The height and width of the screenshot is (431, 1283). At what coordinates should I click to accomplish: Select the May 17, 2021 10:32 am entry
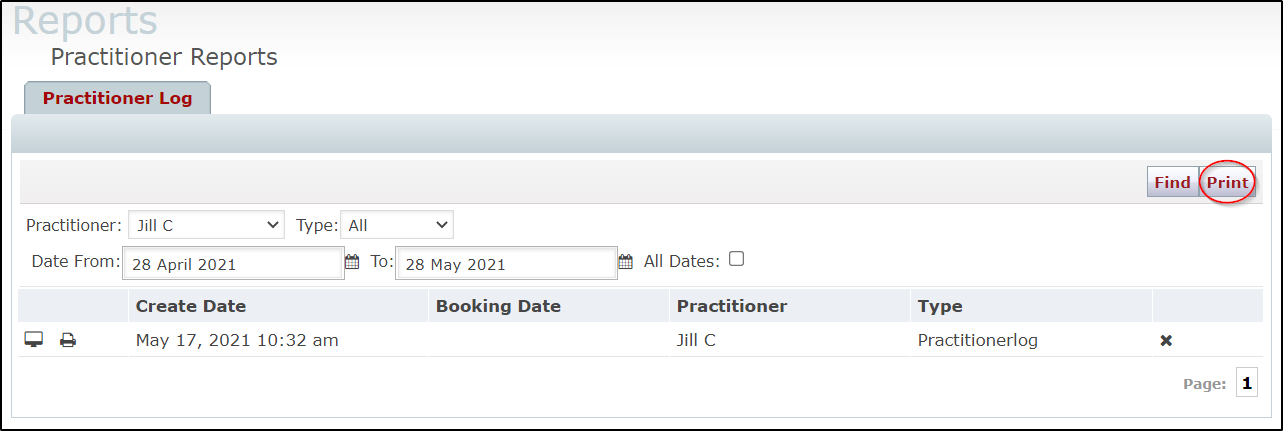click(x=237, y=340)
